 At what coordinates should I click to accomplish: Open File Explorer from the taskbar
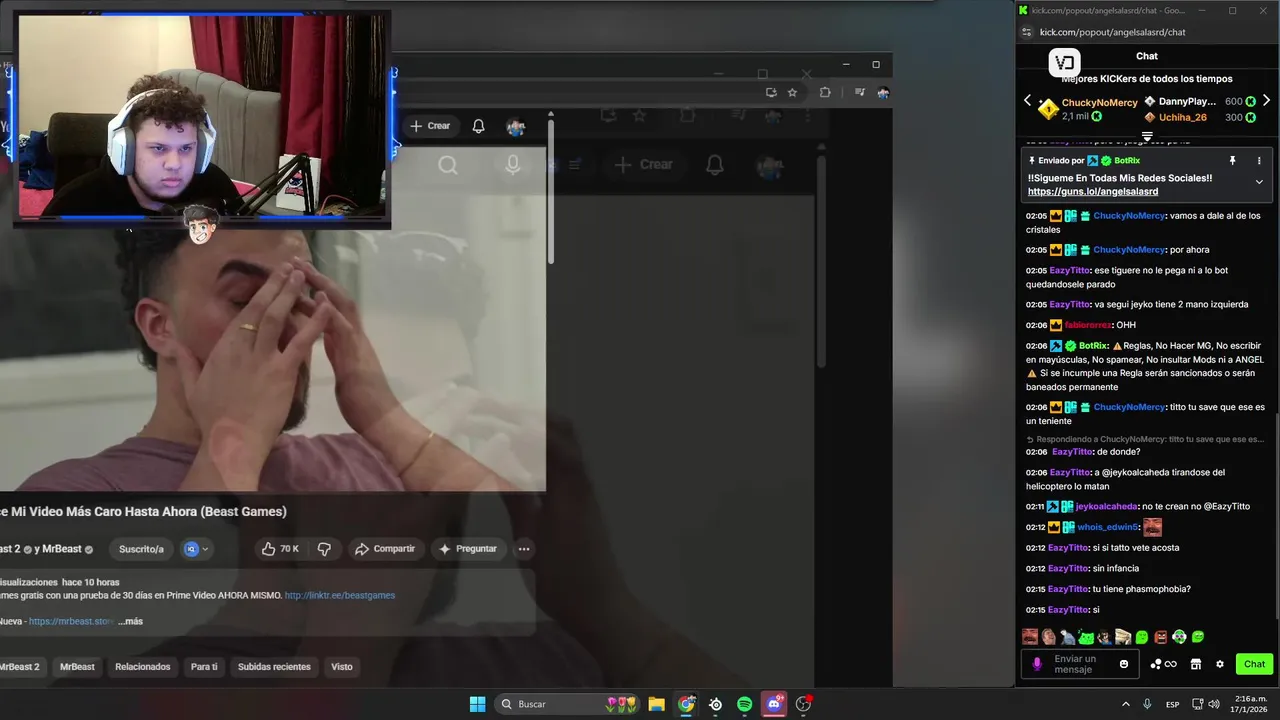click(656, 704)
